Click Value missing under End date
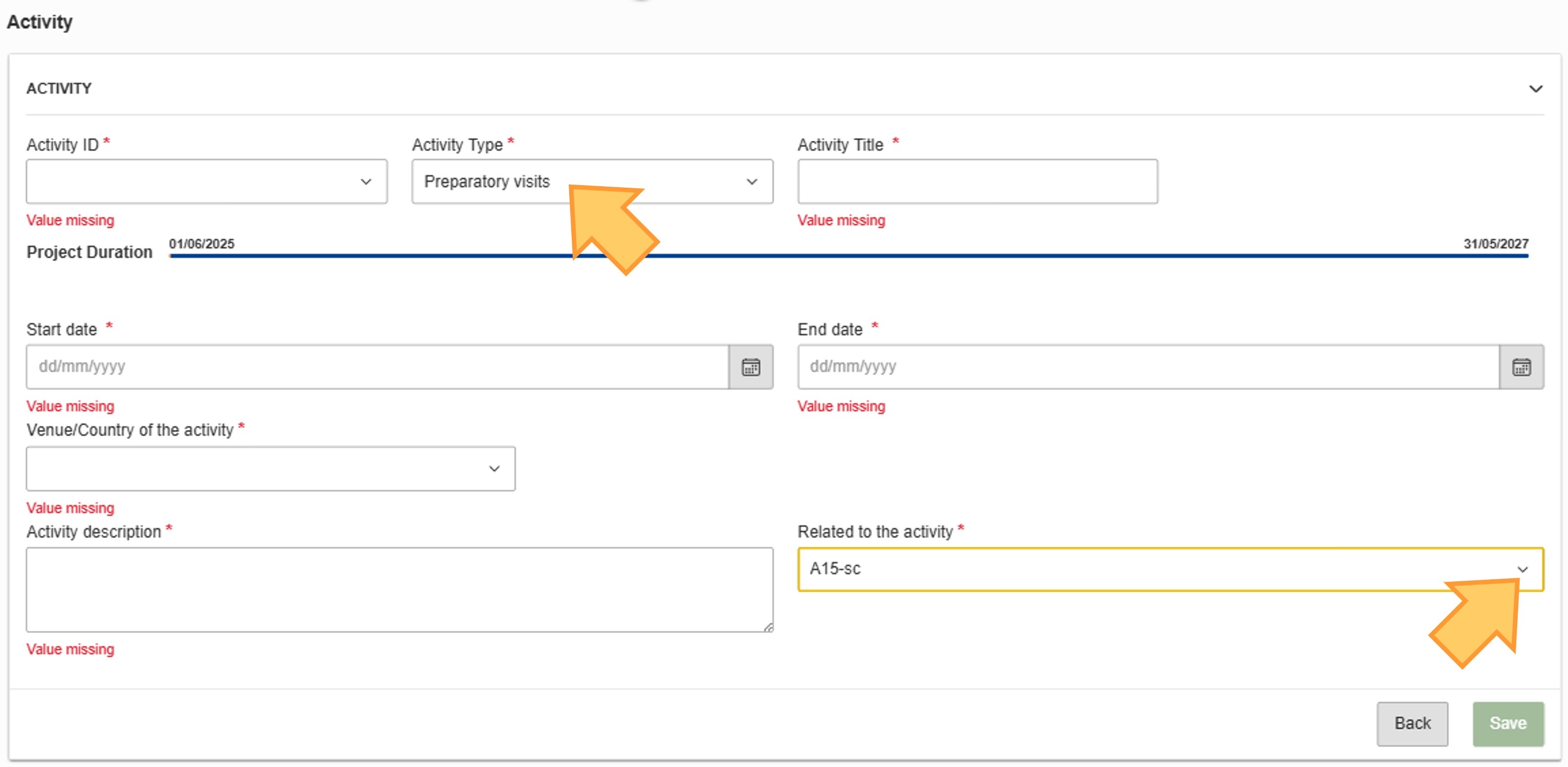Viewport: 1568px width, 767px height. 841,406
